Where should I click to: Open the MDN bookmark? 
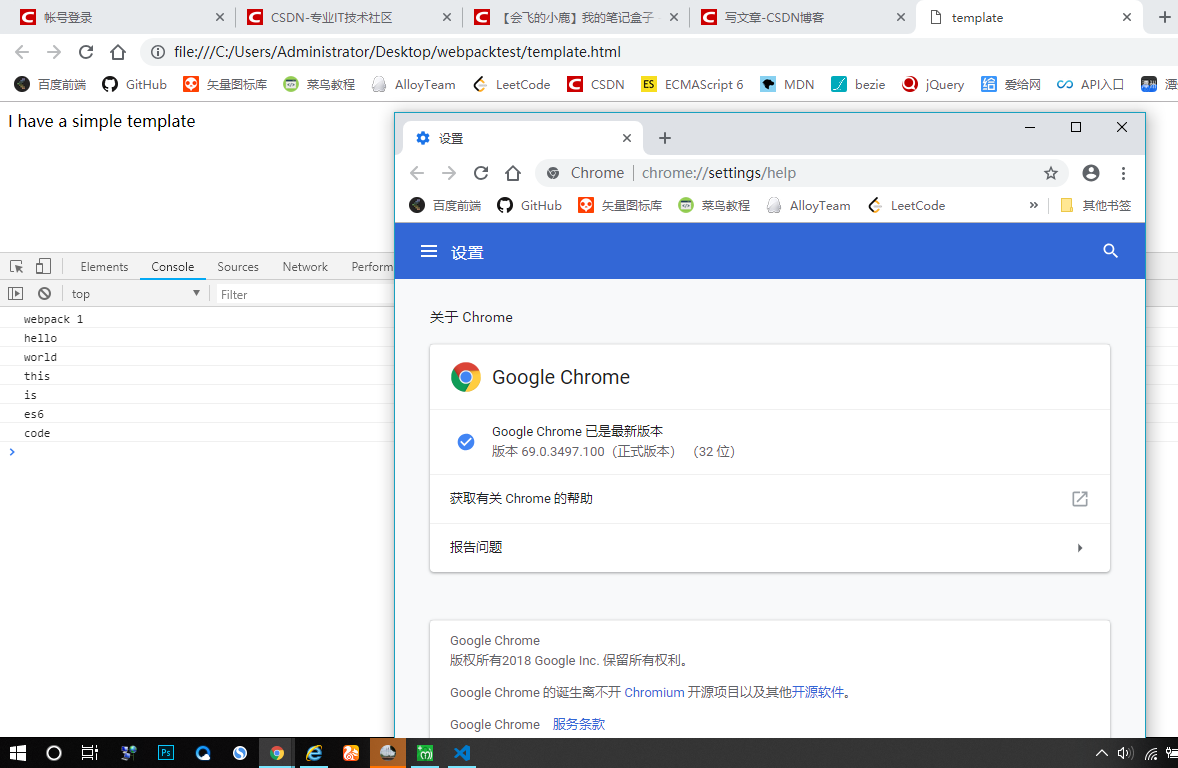pyautogui.click(x=787, y=84)
